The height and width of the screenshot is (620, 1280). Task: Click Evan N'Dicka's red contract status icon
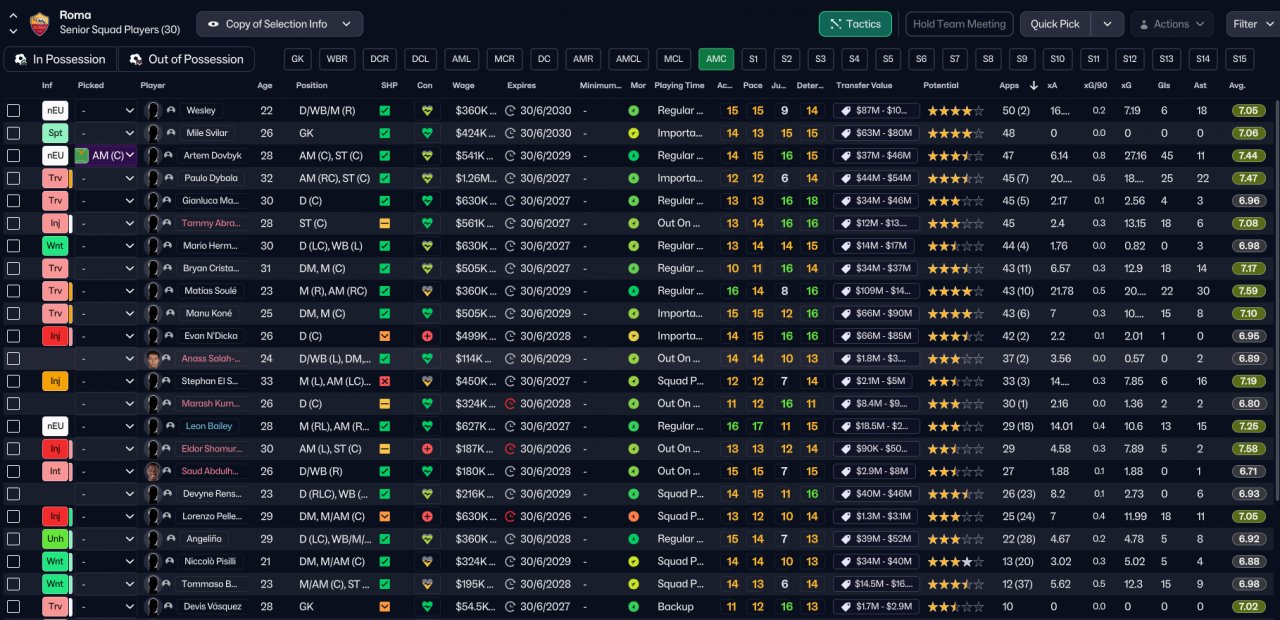tap(427, 336)
